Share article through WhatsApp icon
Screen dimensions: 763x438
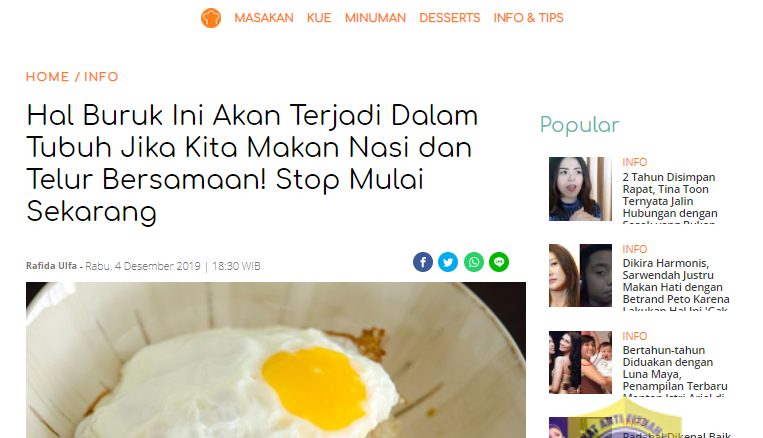click(x=473, y=262)
